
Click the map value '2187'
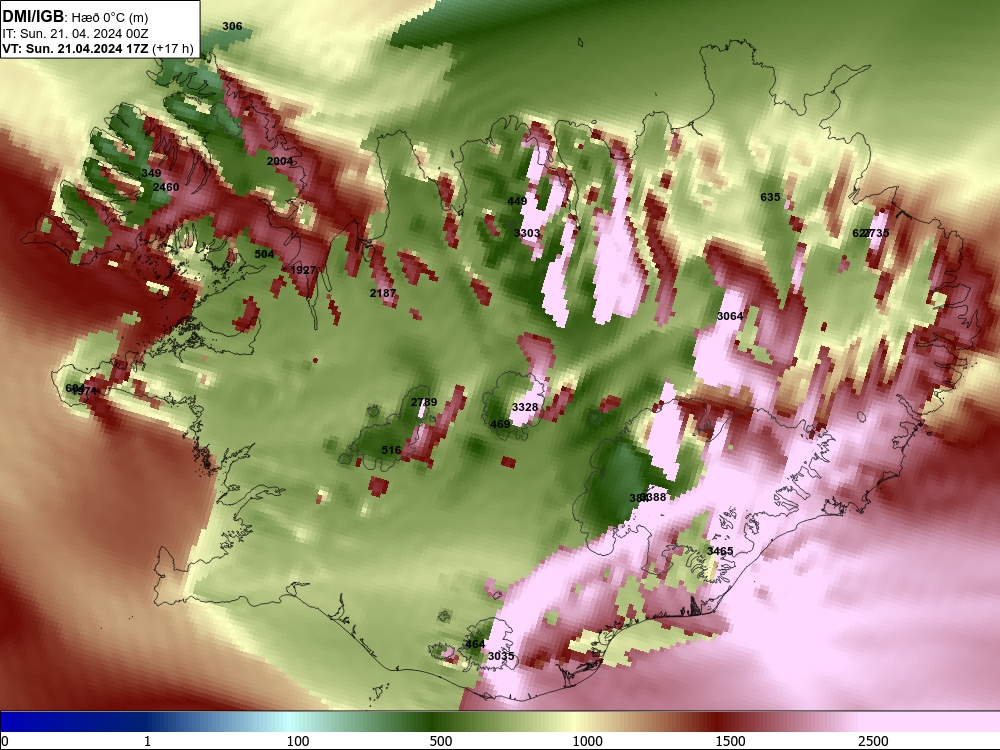pos(383,293)
